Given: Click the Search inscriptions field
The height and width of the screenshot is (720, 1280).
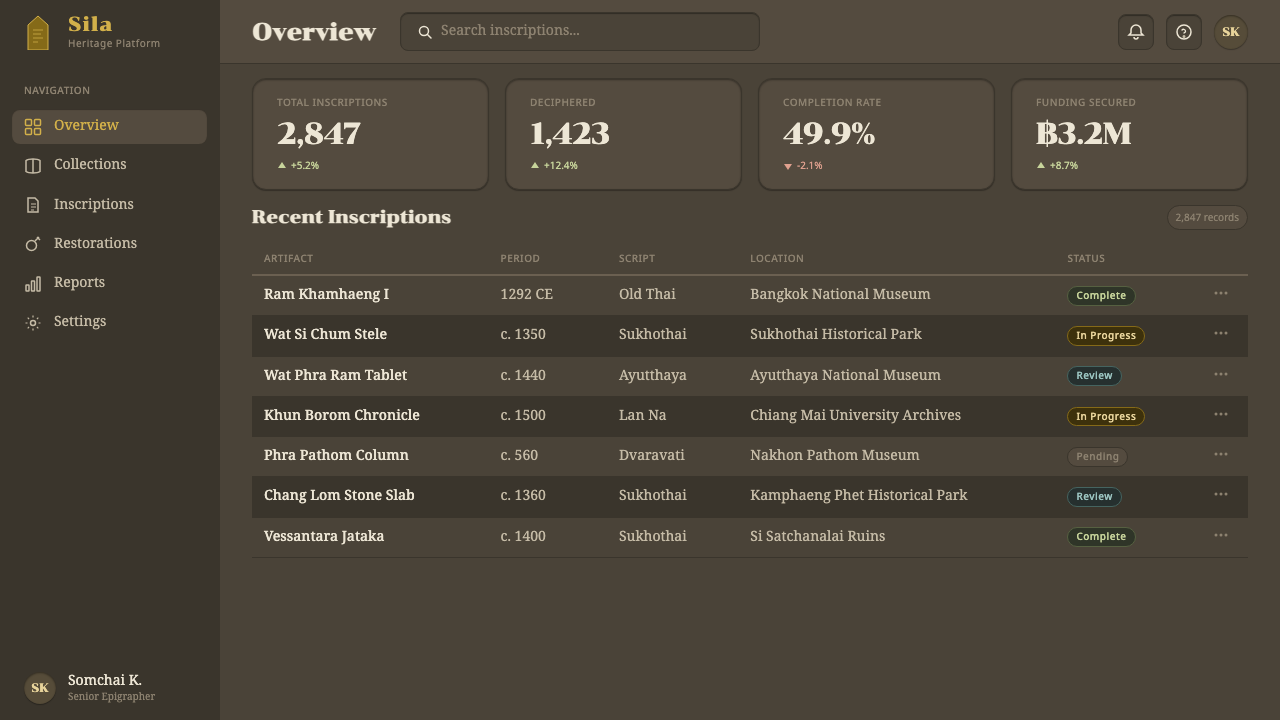Looking at the screenshot, I should (580, 32).
